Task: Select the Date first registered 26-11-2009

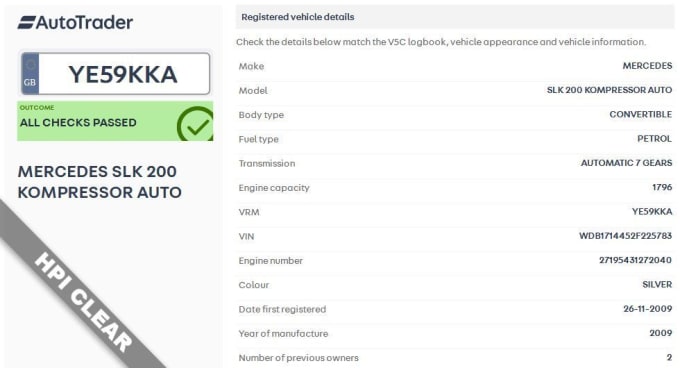Action: (647, 309)
